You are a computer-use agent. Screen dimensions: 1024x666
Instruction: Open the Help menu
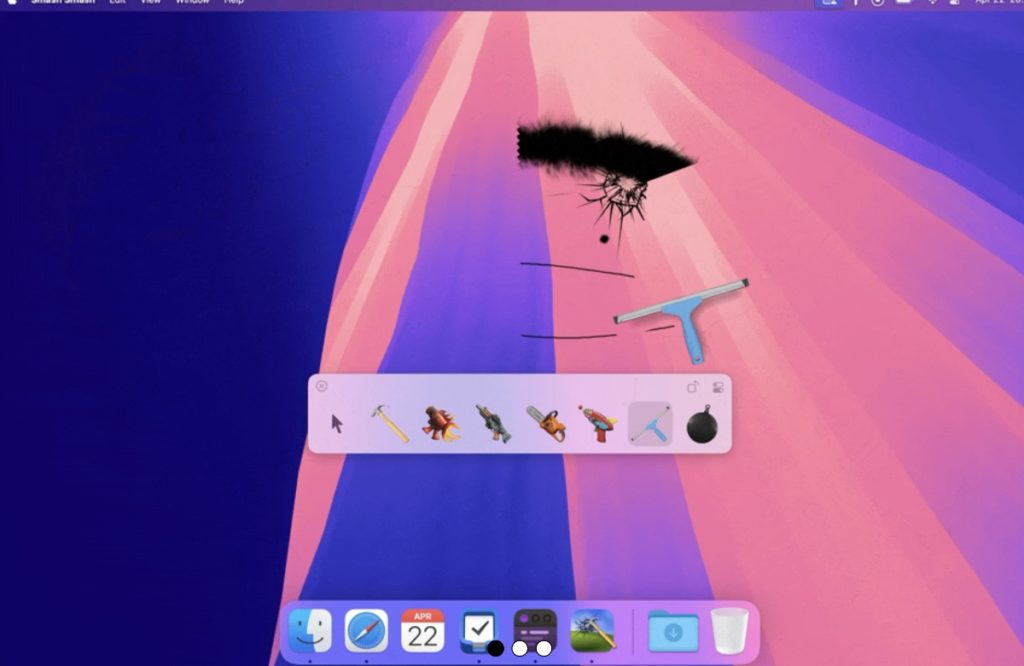(234, 2)
